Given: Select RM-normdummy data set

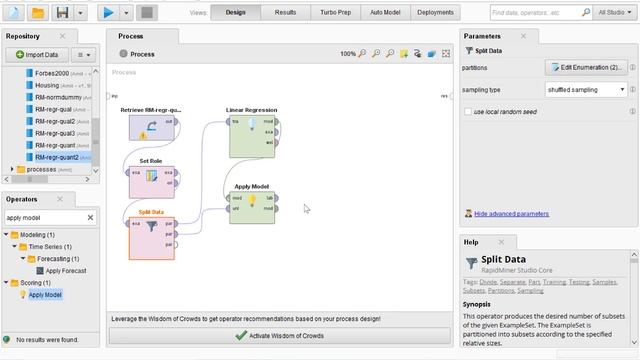Looking at the screenshot, I should click(59, 97).
